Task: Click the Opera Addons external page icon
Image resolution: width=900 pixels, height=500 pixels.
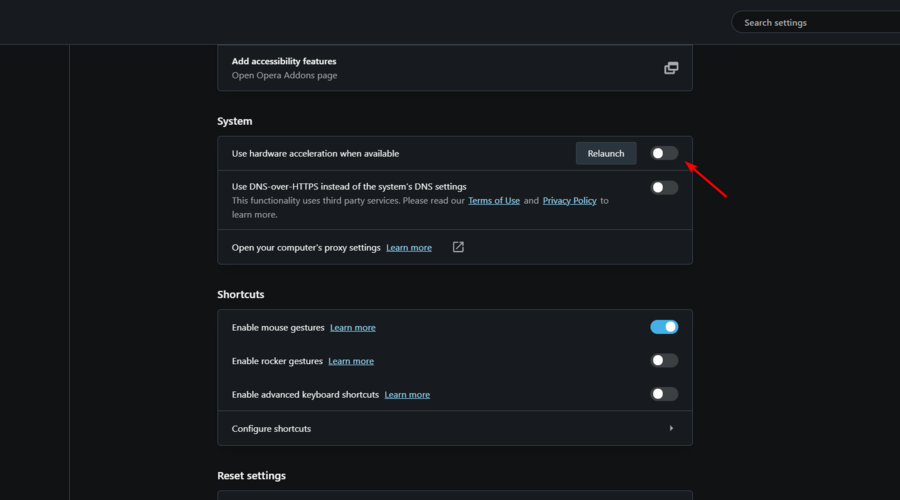Action: [671, 68]
